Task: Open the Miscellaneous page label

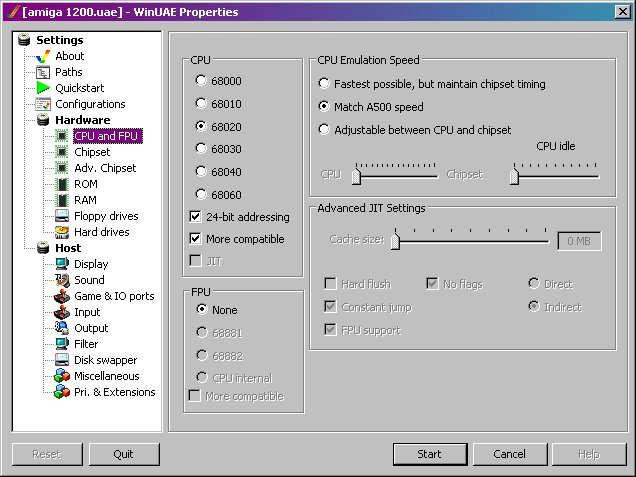Action: pyautogui.click(x=107, y=376)
